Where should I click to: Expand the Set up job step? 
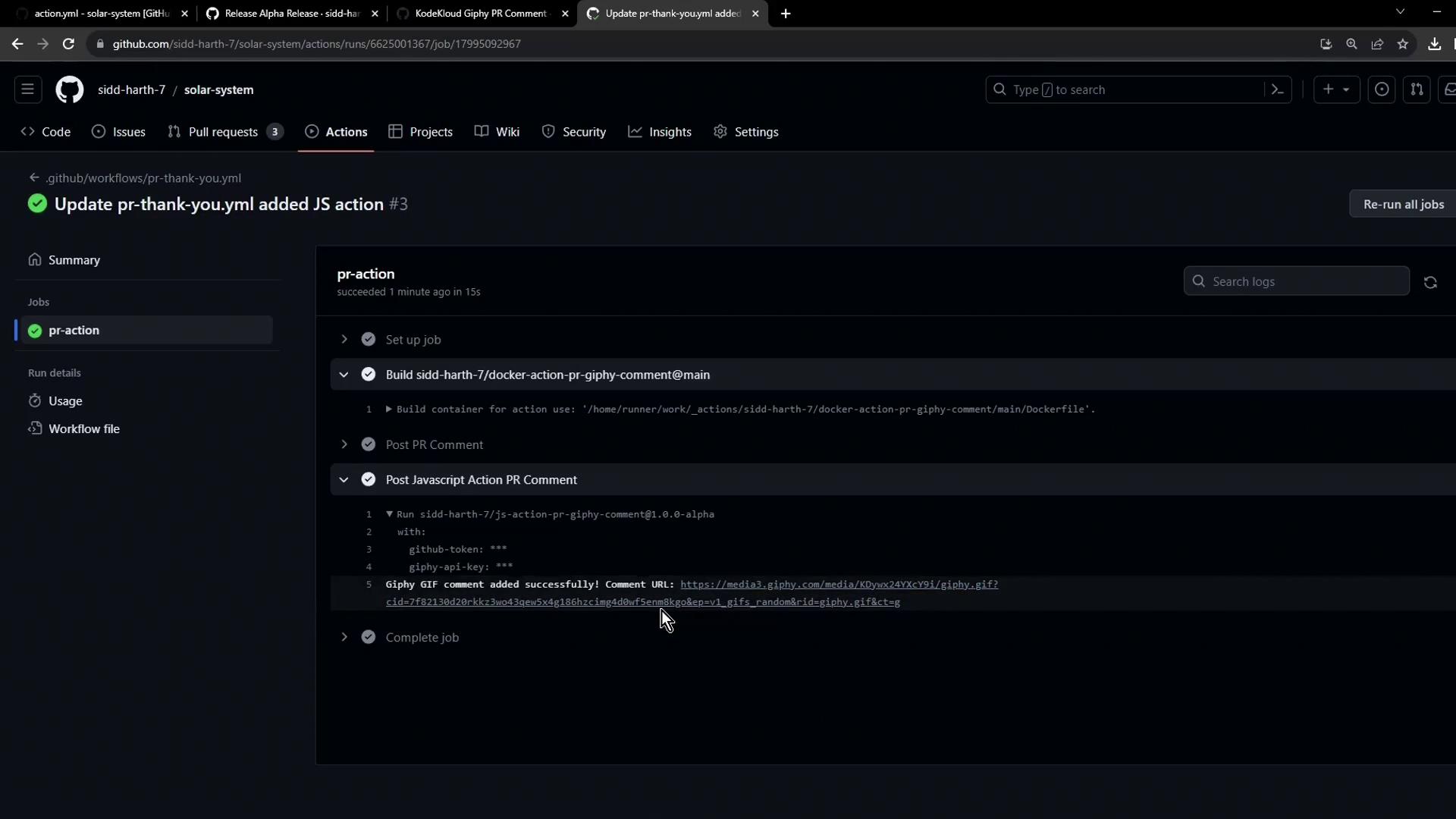pos(344,340)
